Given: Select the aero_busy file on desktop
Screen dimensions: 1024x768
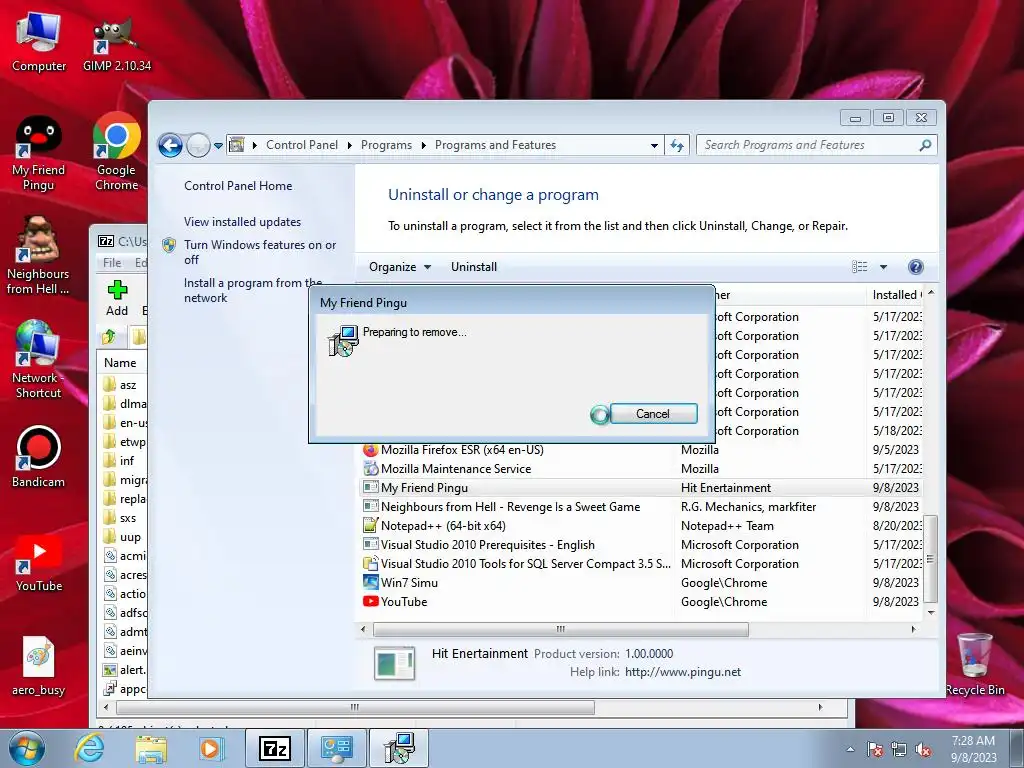Looking at the screenshot, I should (x=38, y=666).
